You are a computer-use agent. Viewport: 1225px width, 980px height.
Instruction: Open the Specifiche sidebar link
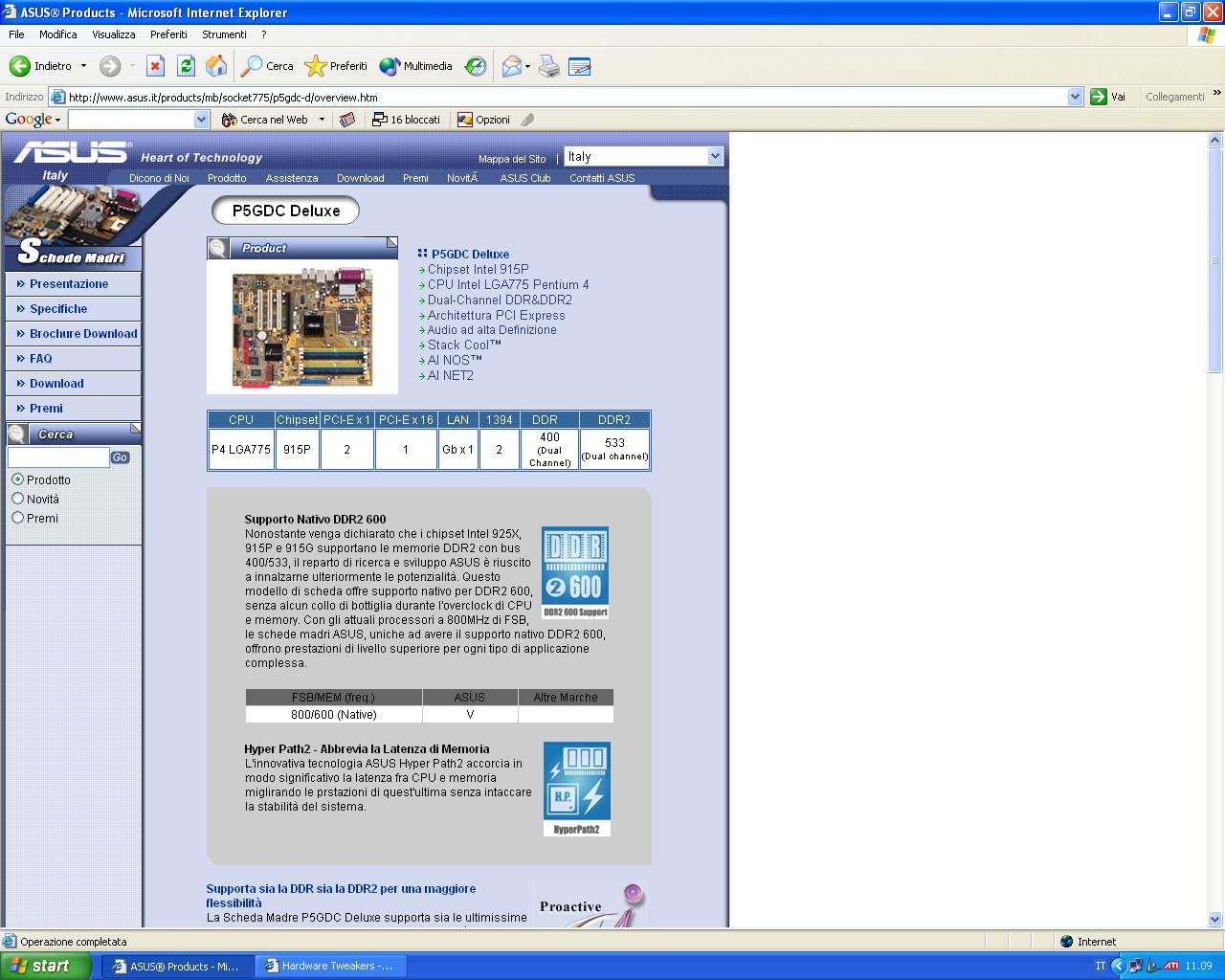[58, 309]
